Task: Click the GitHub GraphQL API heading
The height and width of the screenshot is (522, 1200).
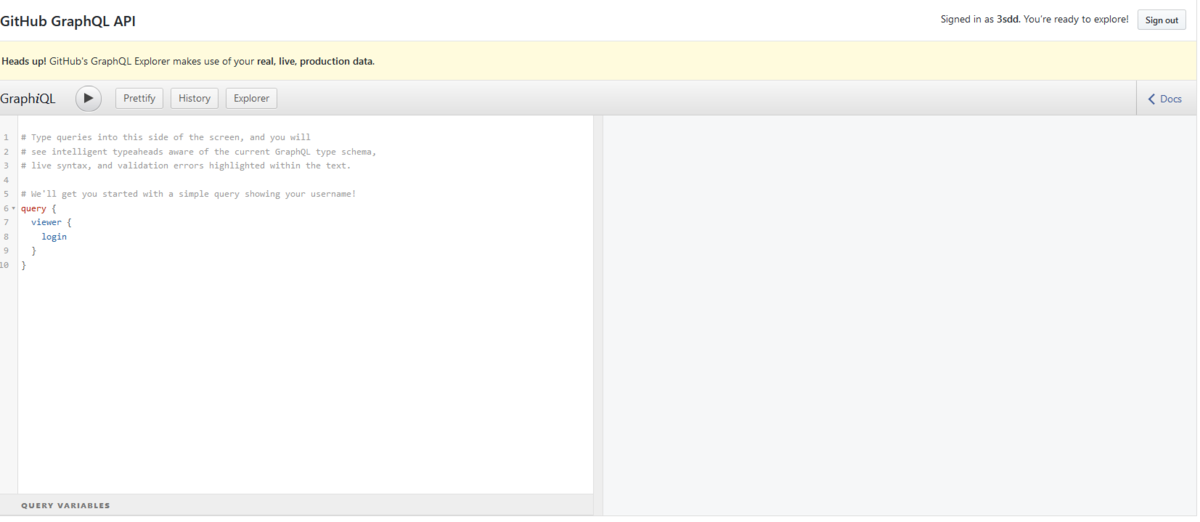Action: point(68,21)
